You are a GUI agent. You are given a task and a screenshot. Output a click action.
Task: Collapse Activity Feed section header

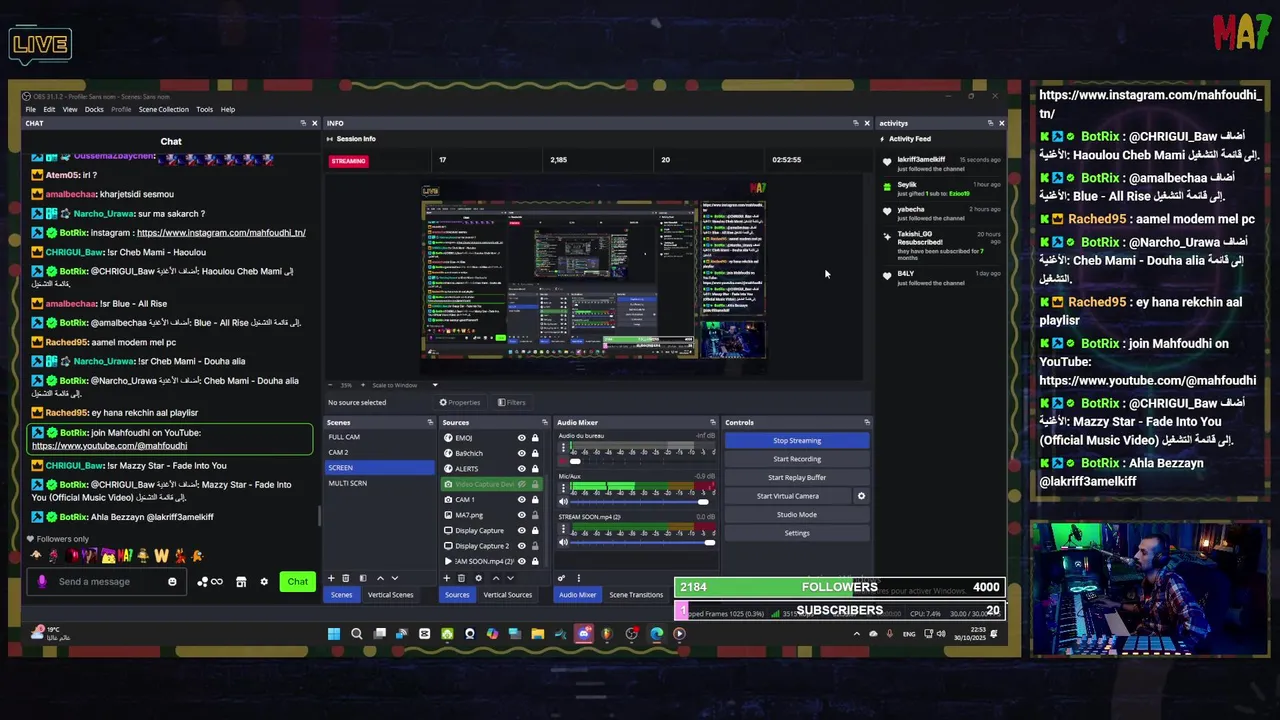905,139
